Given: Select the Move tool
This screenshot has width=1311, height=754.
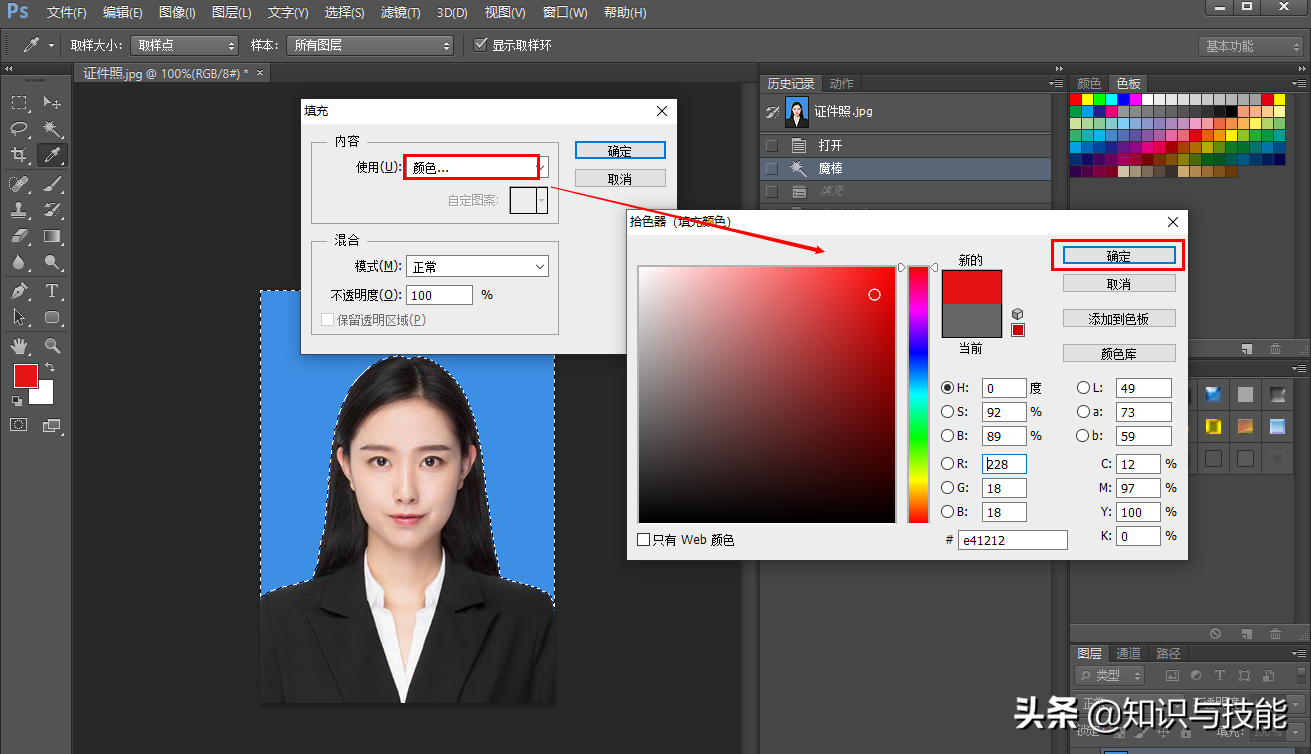Looking at the screenshot, I should point(52,102).
